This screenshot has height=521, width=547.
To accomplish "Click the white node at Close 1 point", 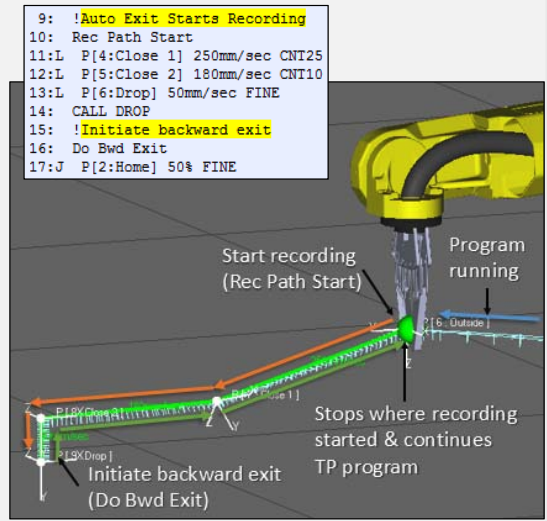I will [217, 402].
